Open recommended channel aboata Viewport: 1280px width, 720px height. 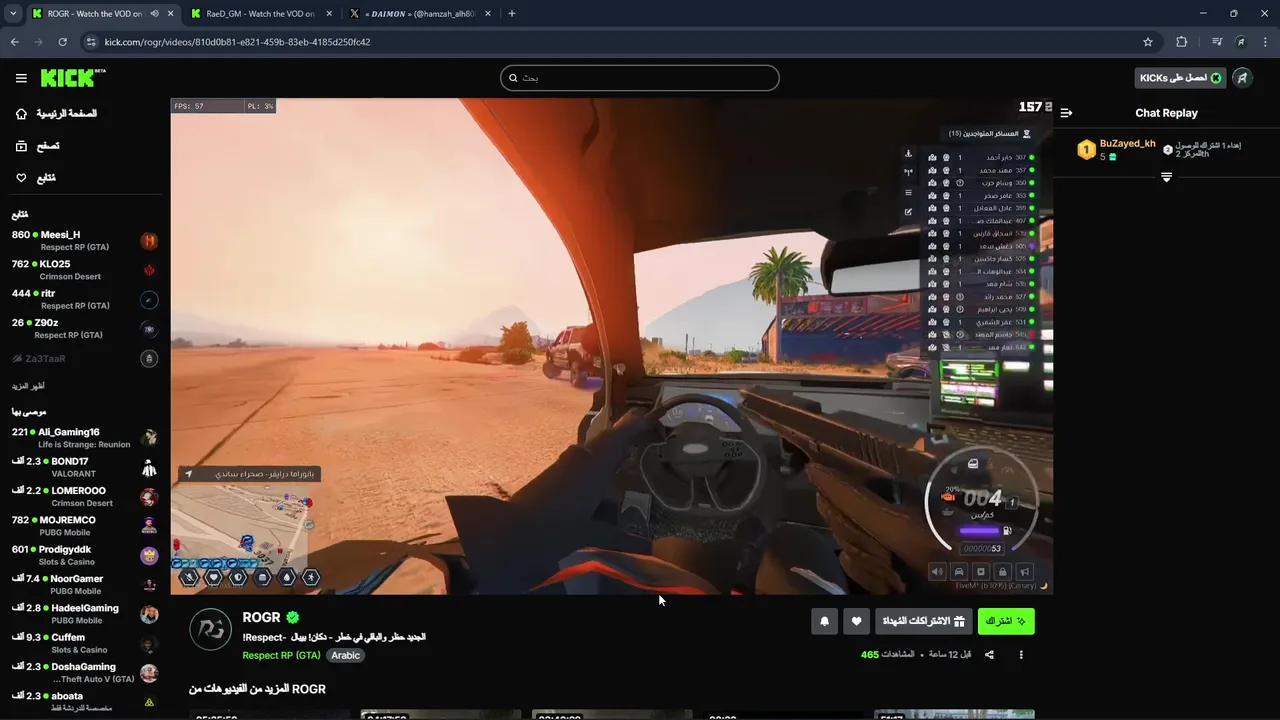coord(85,701)
